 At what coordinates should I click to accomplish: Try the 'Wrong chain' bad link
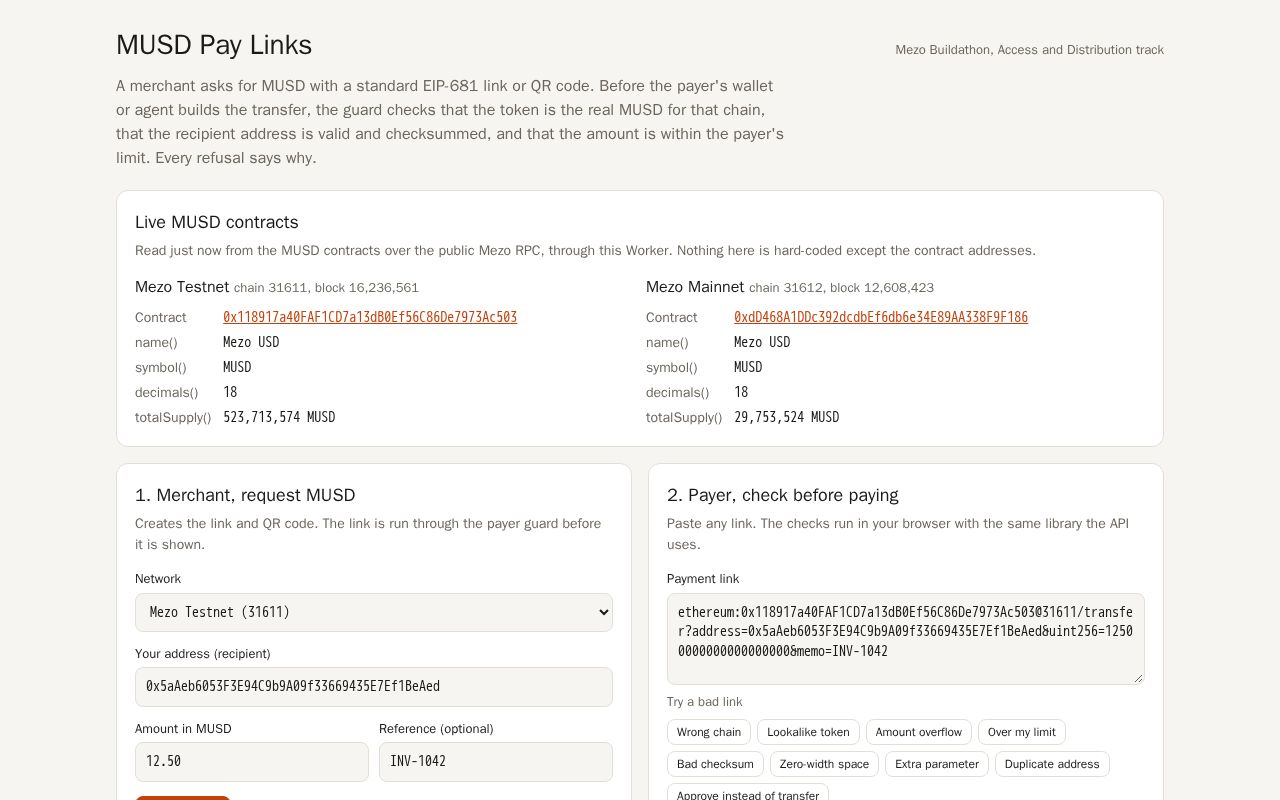click(709, 732)
